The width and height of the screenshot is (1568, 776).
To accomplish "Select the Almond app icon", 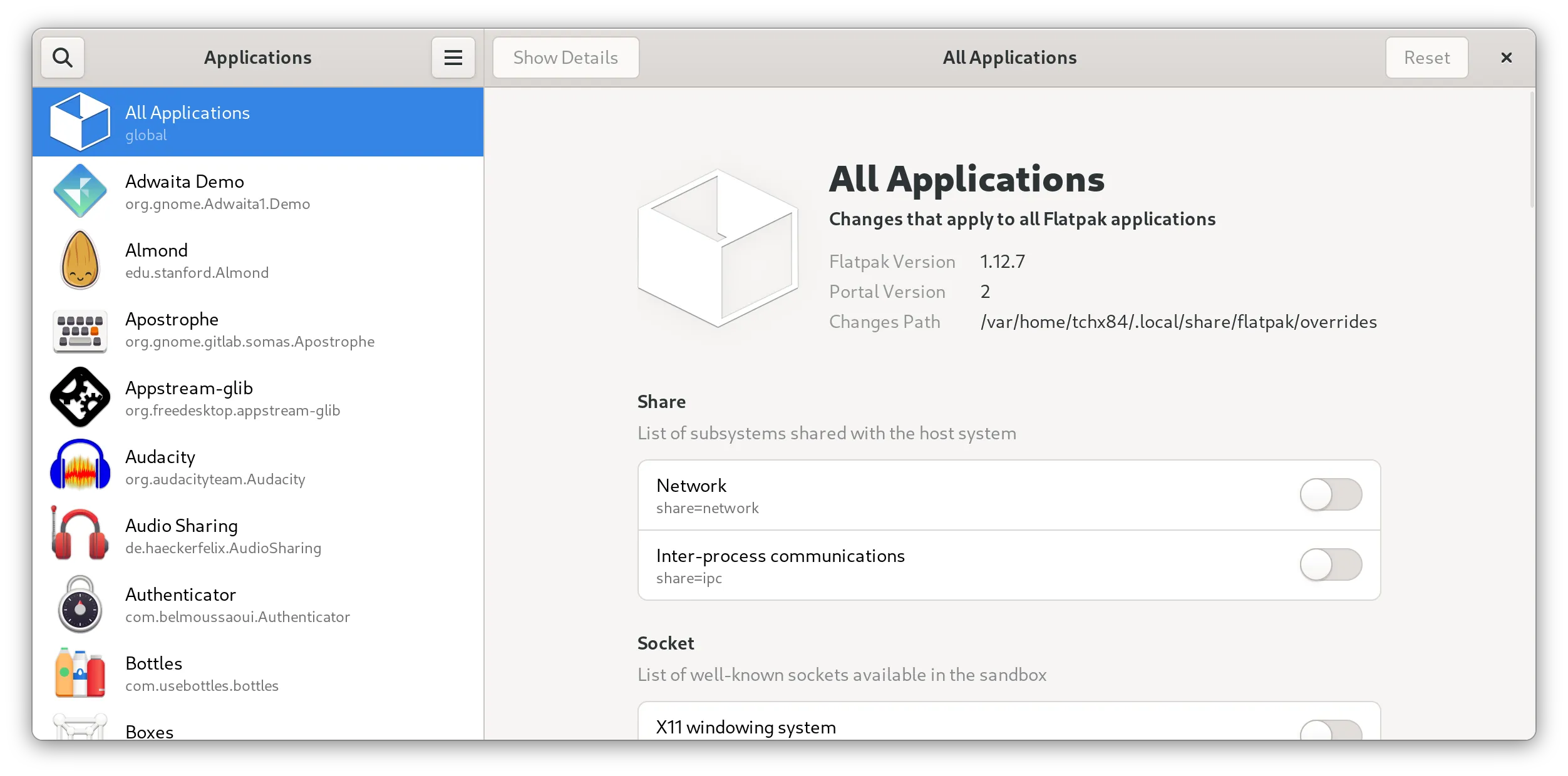I will click(80, 260).
